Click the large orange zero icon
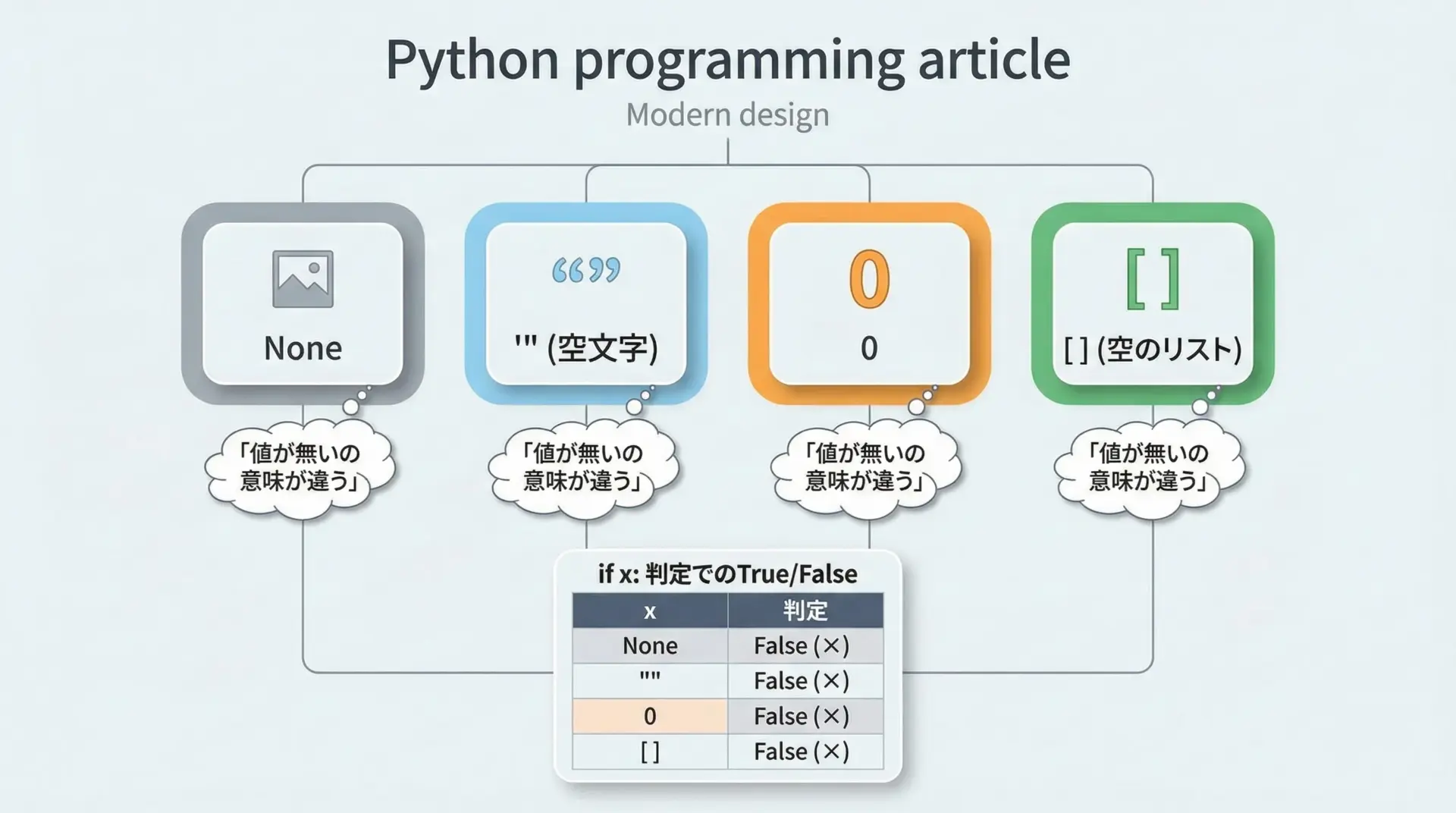The image size is (1456, 813). [x=869, y=278]
